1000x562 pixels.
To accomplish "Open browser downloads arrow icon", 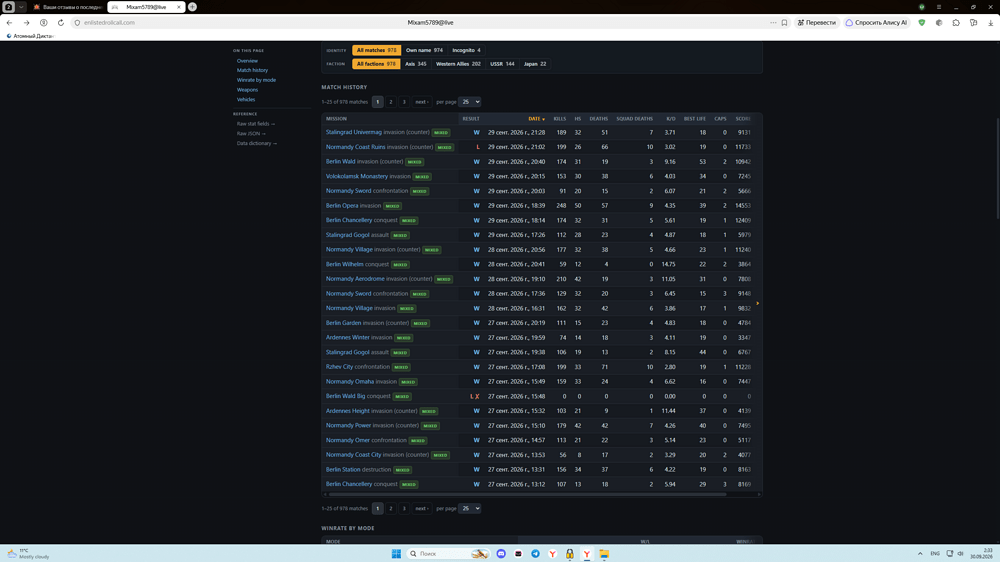I will coord(990,22).
